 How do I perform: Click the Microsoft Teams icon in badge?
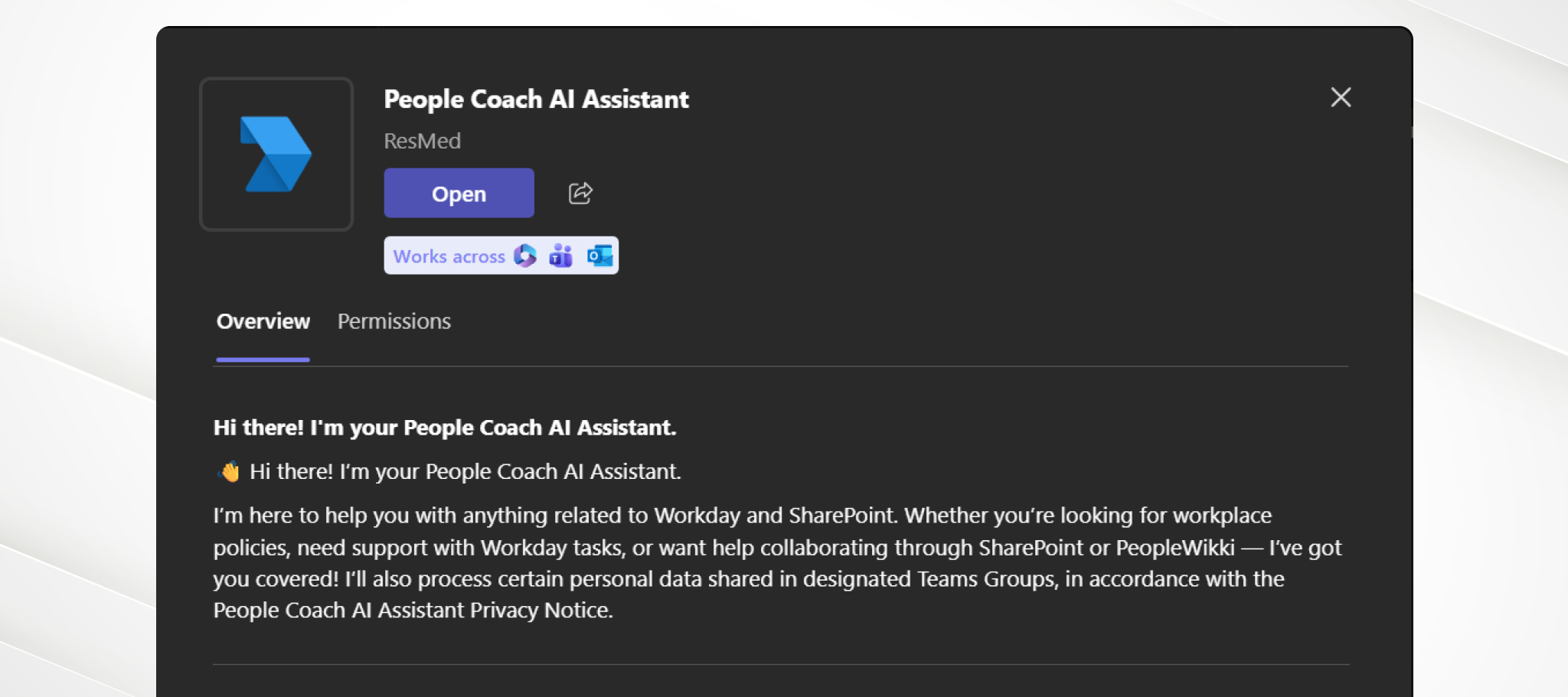[x=560, y=256]
